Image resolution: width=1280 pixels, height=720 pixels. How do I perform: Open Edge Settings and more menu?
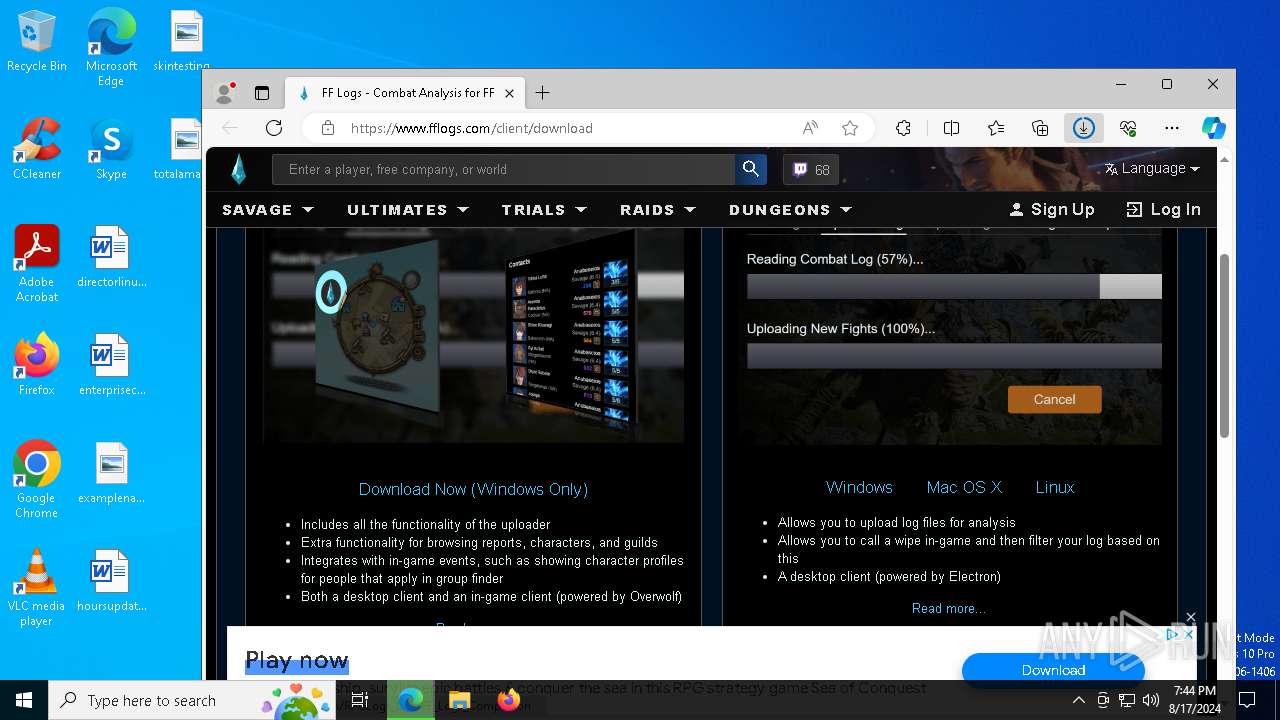[1172, 128]
